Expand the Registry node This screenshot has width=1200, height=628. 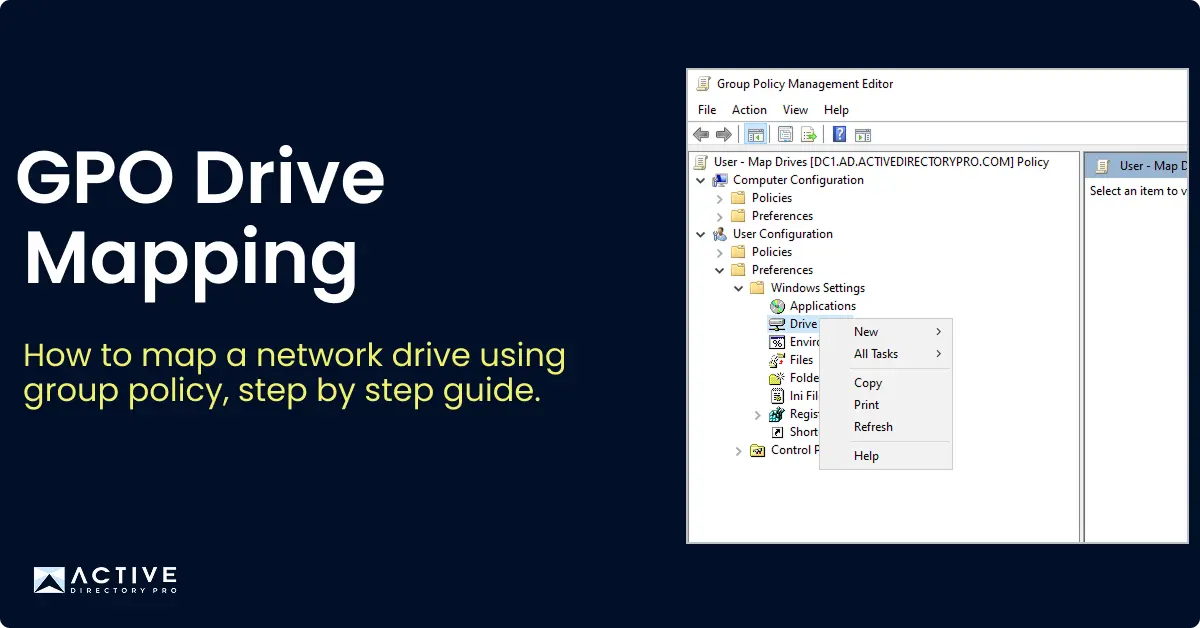pos(758,414)
